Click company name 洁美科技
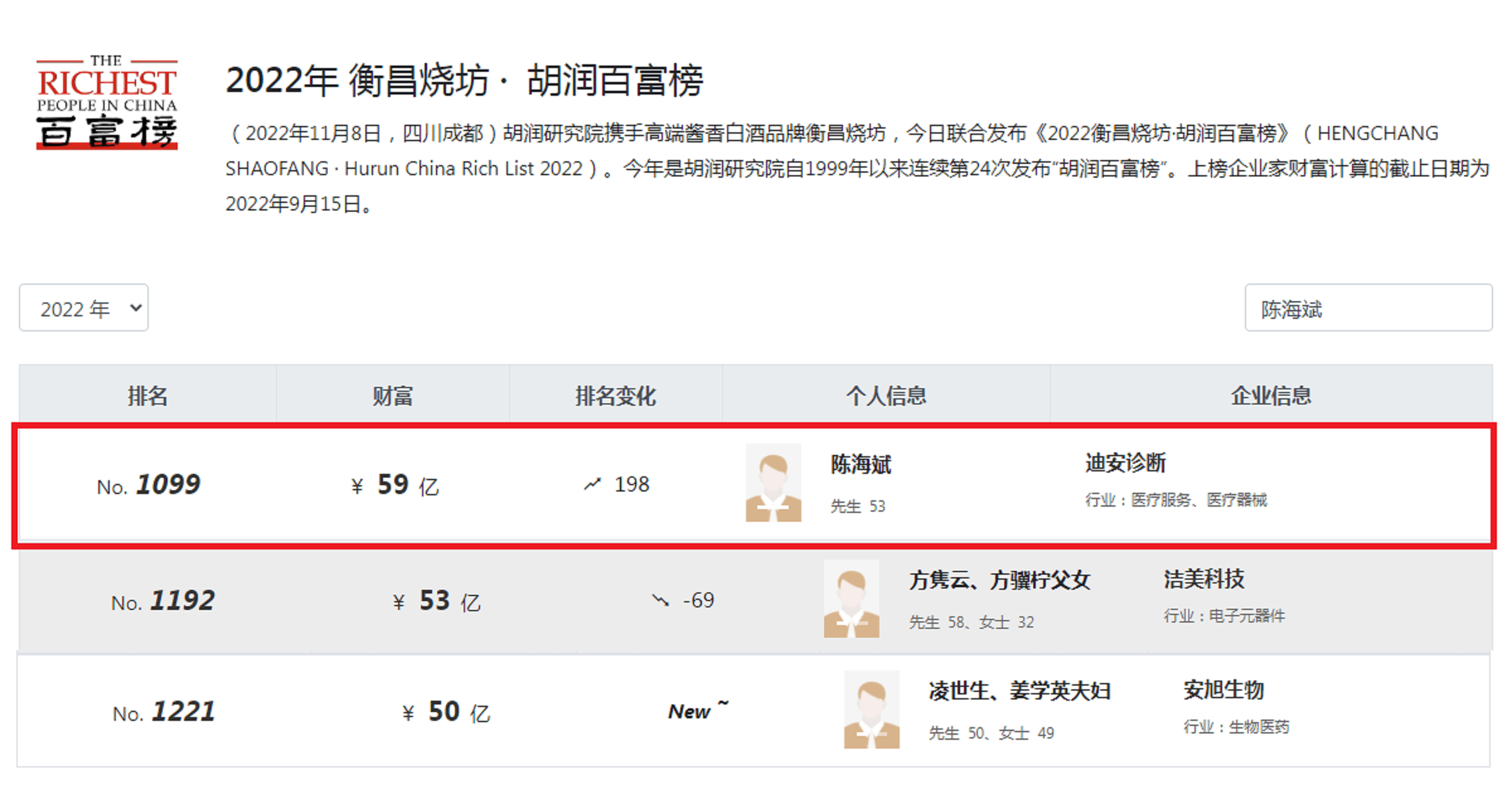This screenshot has width=1512, height=799. click(1204, 578)
